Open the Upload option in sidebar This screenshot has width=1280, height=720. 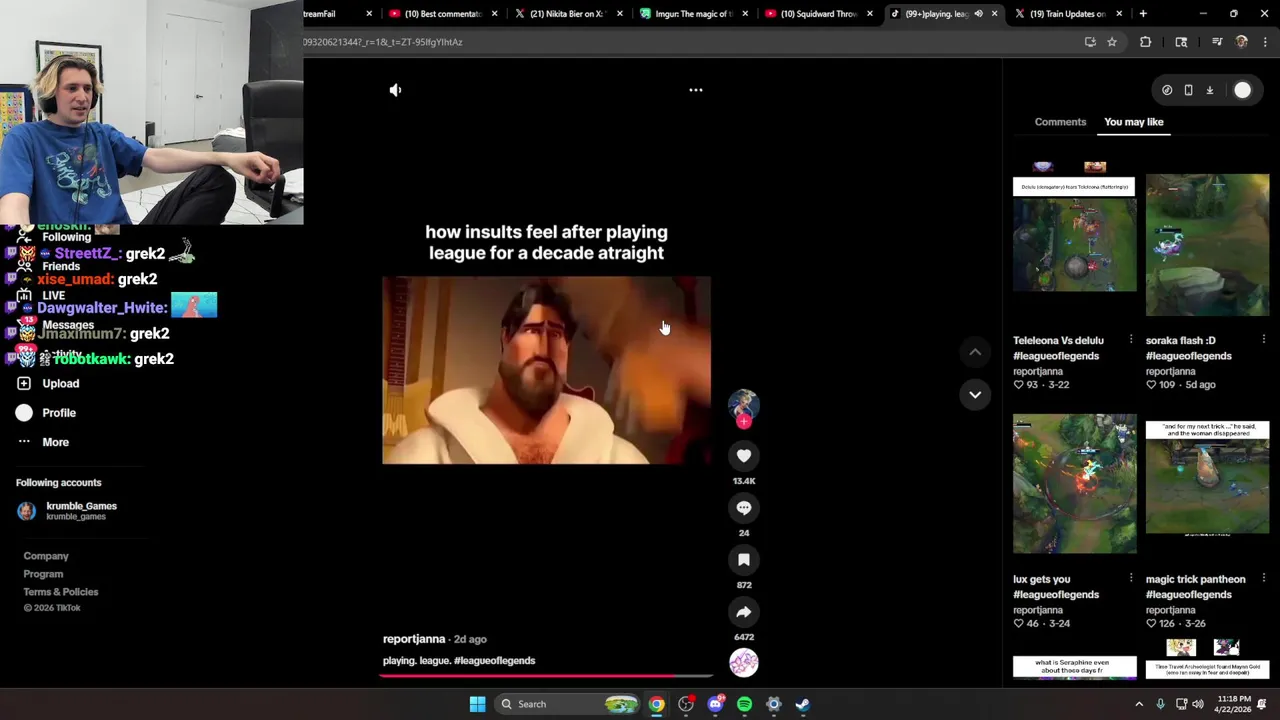click(48, 384)
